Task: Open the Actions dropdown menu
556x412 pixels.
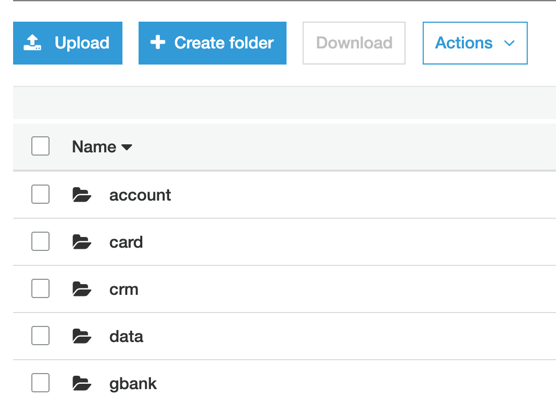Action: tap(475, 43)
